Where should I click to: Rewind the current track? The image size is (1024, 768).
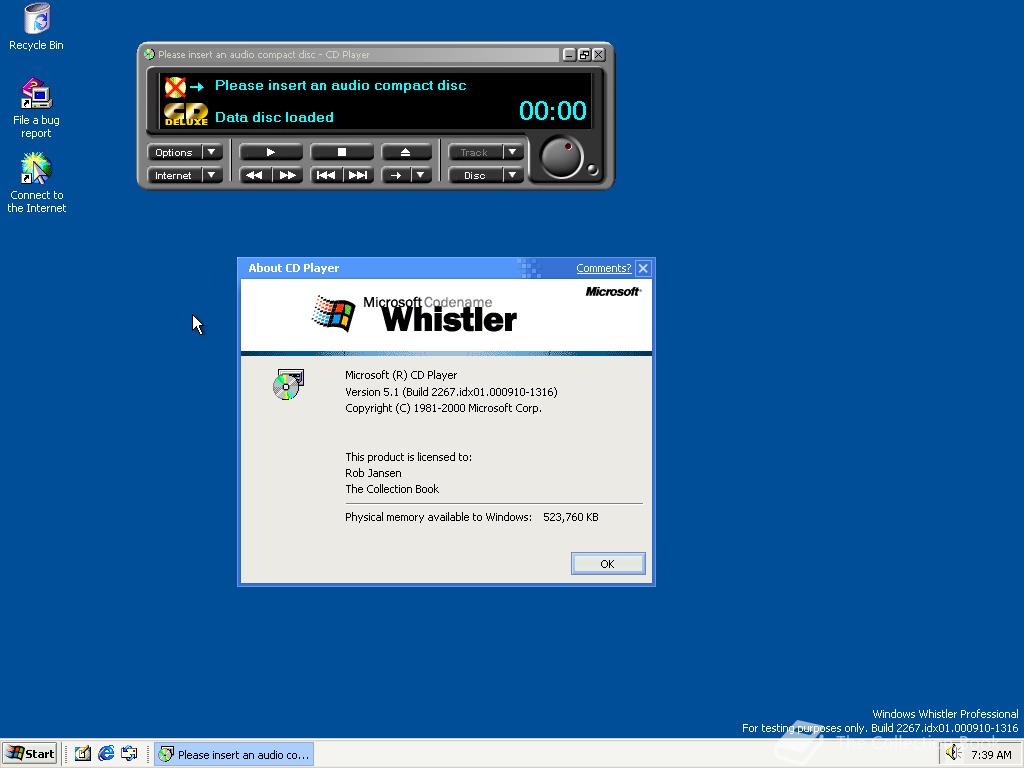255,175
